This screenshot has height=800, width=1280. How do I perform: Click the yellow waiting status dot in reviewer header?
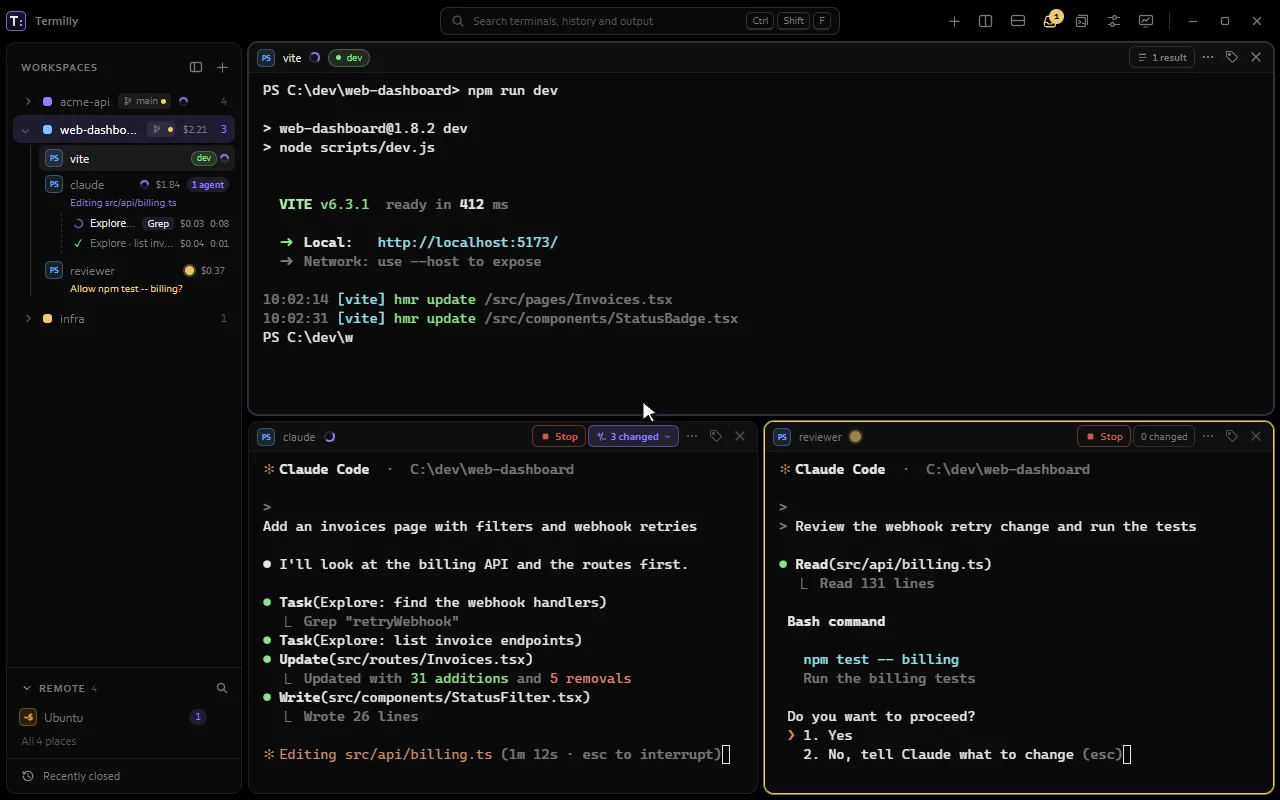[x=855, y=437]
